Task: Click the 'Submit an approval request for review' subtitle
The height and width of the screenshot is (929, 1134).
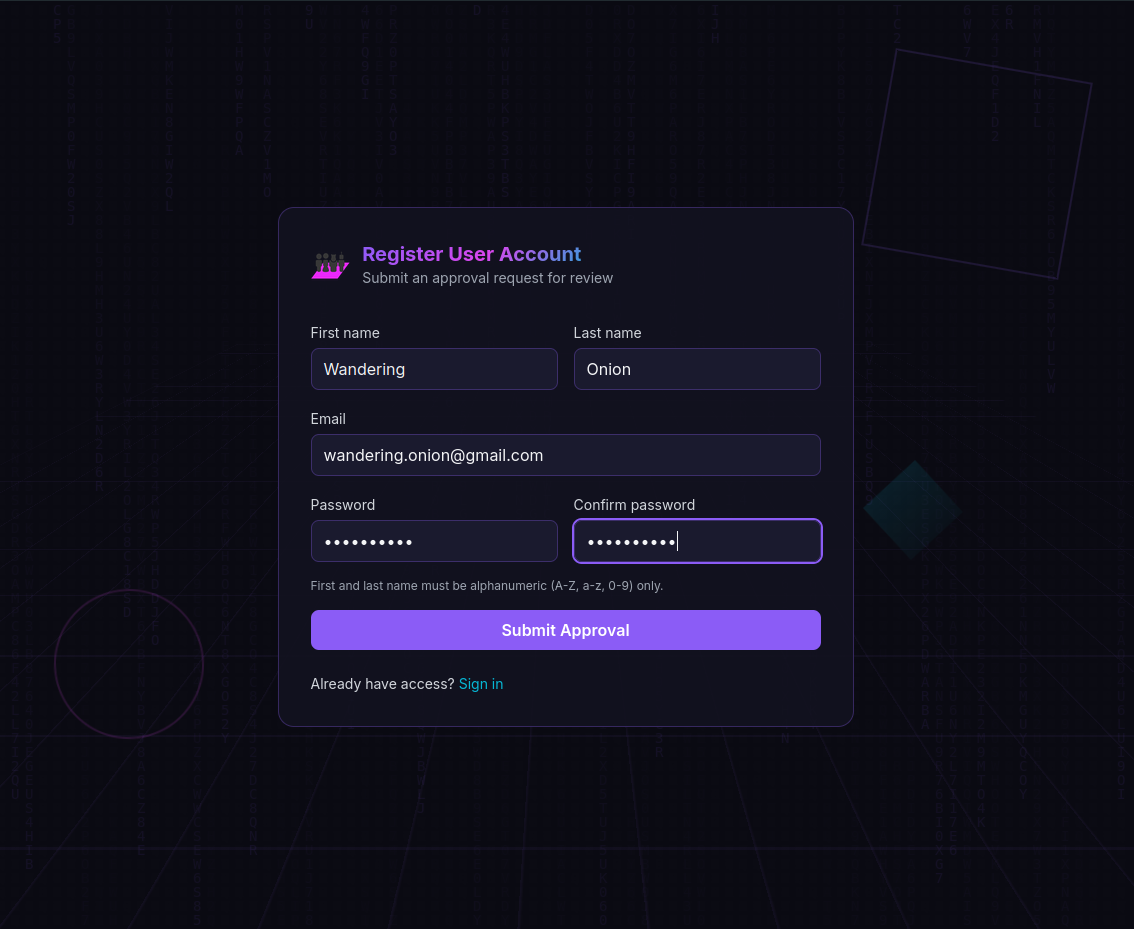Action: [x=487, y=278]
